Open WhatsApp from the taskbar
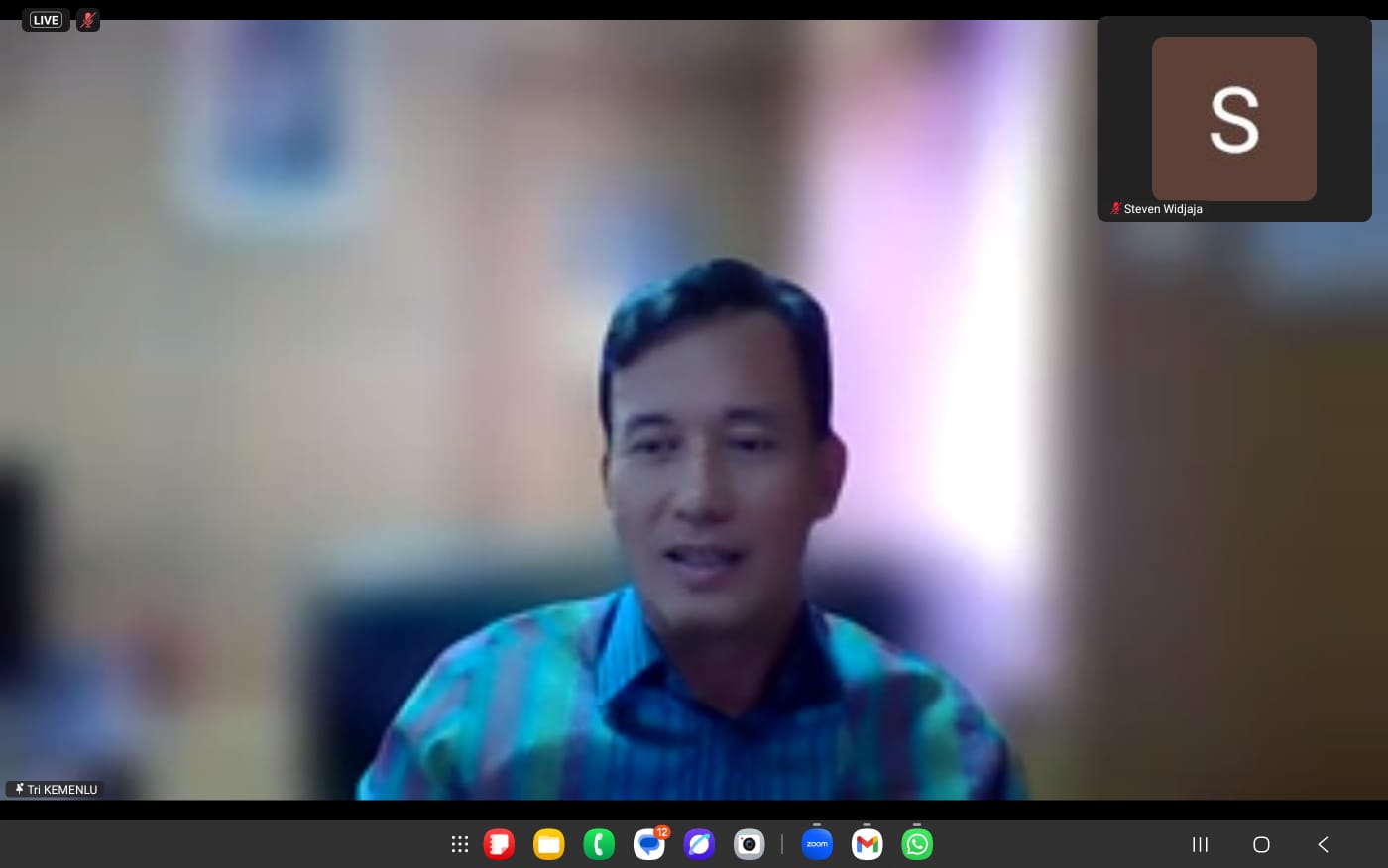The height and width of the screenshot is (868, 1388). tap(917, 844)
